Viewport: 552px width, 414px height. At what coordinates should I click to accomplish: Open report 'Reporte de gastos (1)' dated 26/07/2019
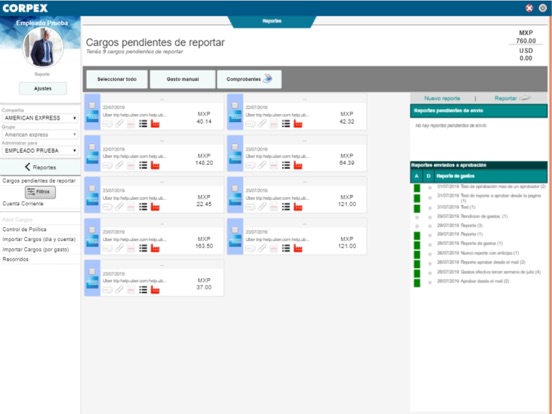pyautogui.click(x=470, y=243)
